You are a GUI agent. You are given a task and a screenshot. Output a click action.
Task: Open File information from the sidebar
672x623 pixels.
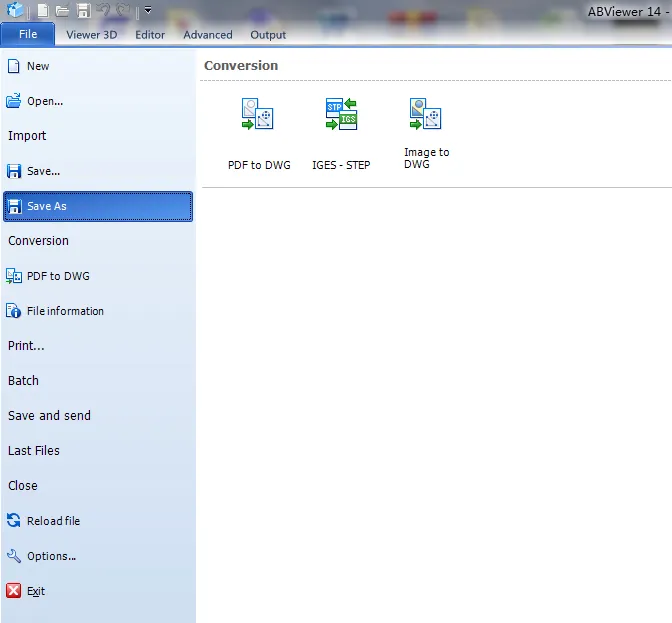pos(64,311)
